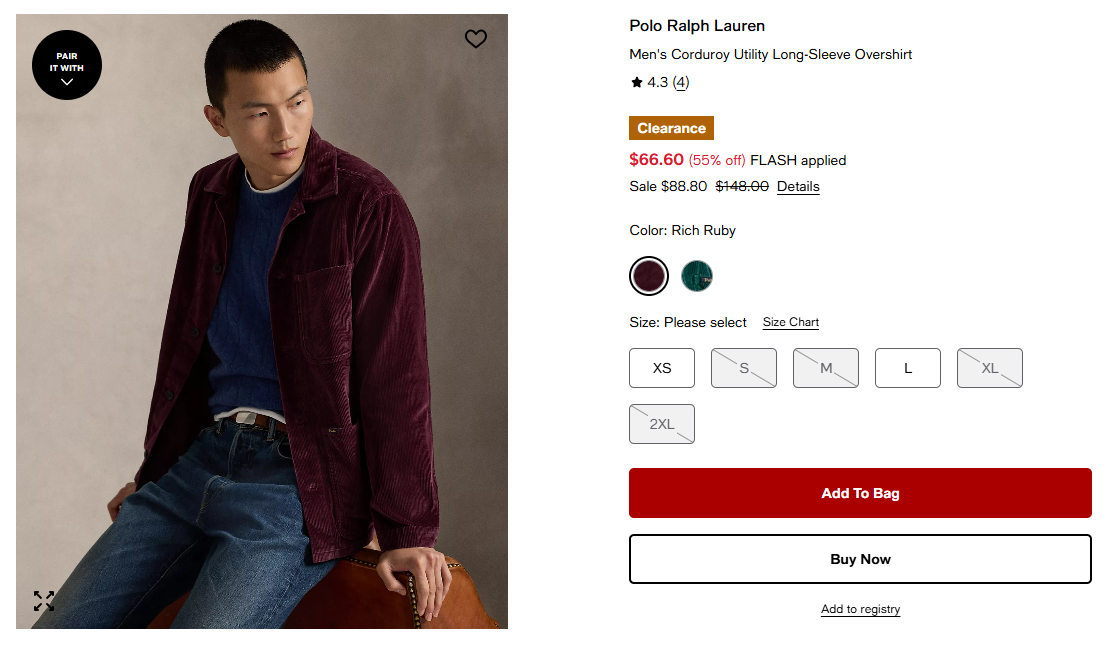Open the Add to registry link
Screen dimensions: 1110x650
860,609
